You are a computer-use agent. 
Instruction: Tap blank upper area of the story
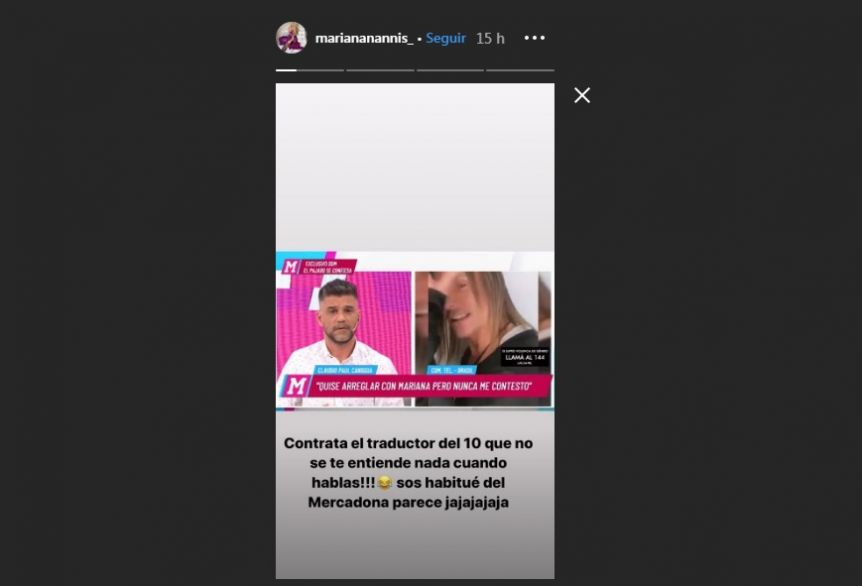pyautogui.click(x=415, y=165)
